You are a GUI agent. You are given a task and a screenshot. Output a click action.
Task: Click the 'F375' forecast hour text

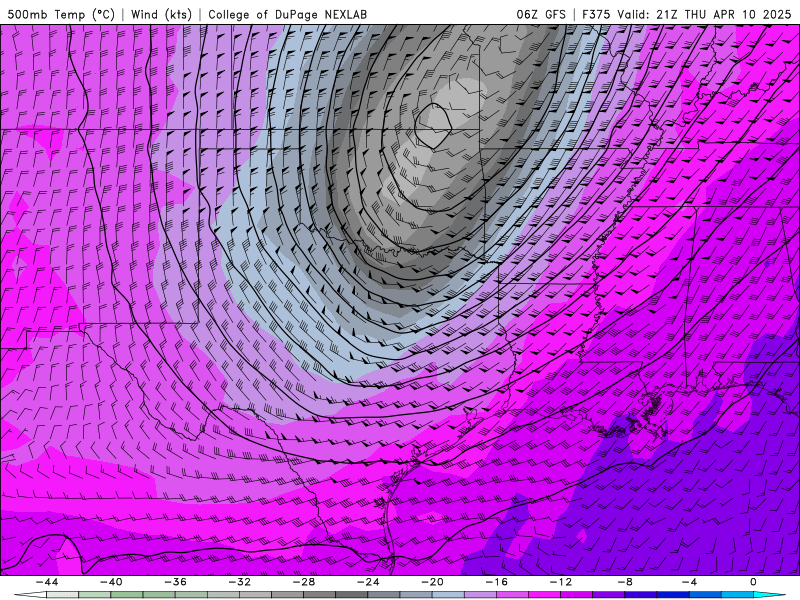coord(596,14)
